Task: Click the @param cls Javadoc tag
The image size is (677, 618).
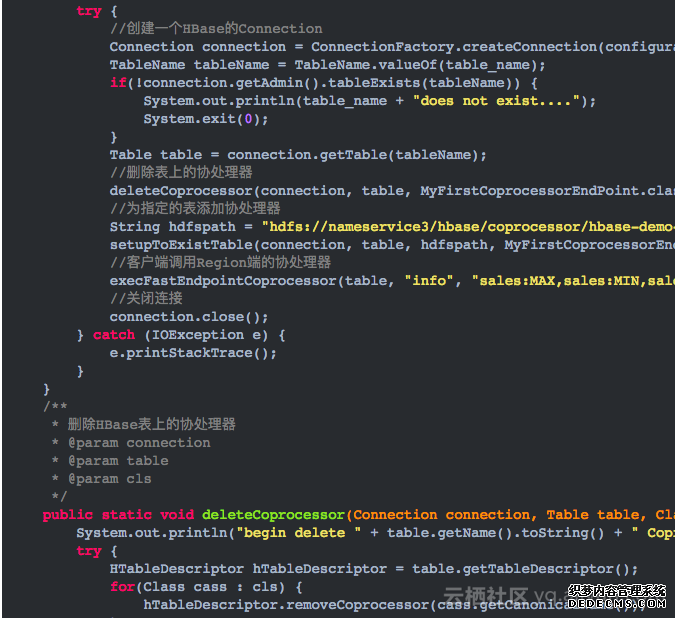Action: tap(110, 479)
